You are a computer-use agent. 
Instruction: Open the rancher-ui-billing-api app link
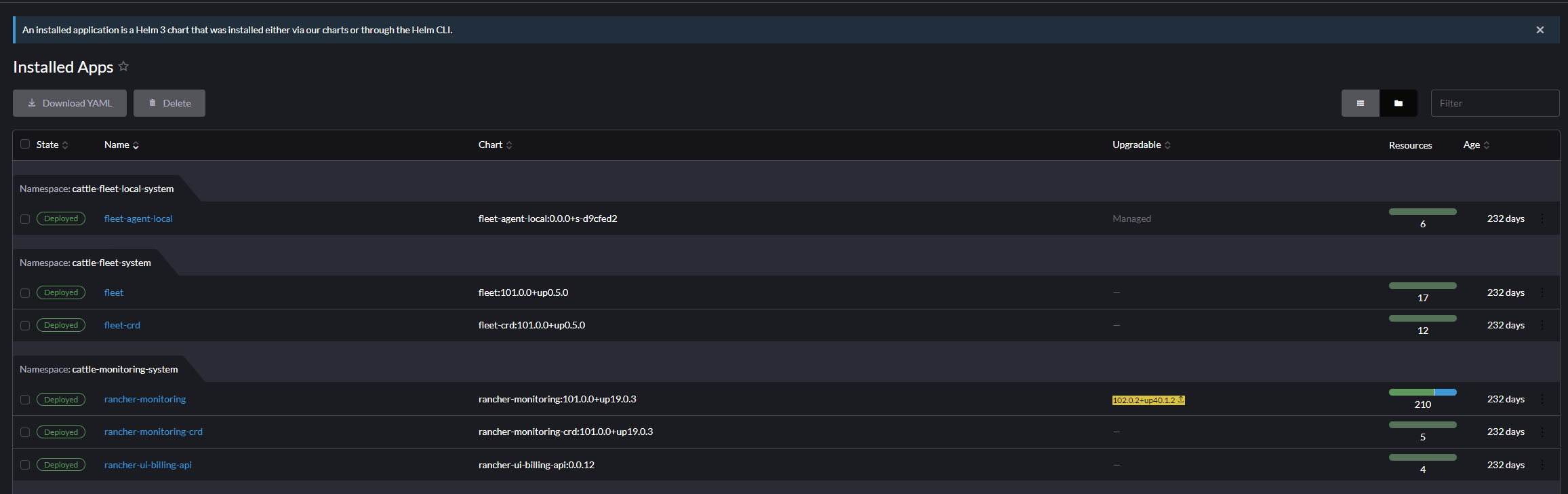pyautogui.click(x=148, y=465)
